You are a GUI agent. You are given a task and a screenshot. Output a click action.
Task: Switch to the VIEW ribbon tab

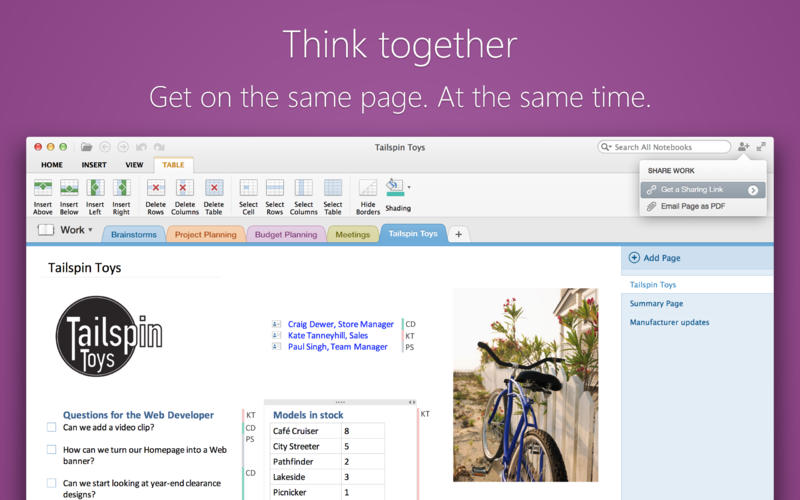tap(134, 165)
